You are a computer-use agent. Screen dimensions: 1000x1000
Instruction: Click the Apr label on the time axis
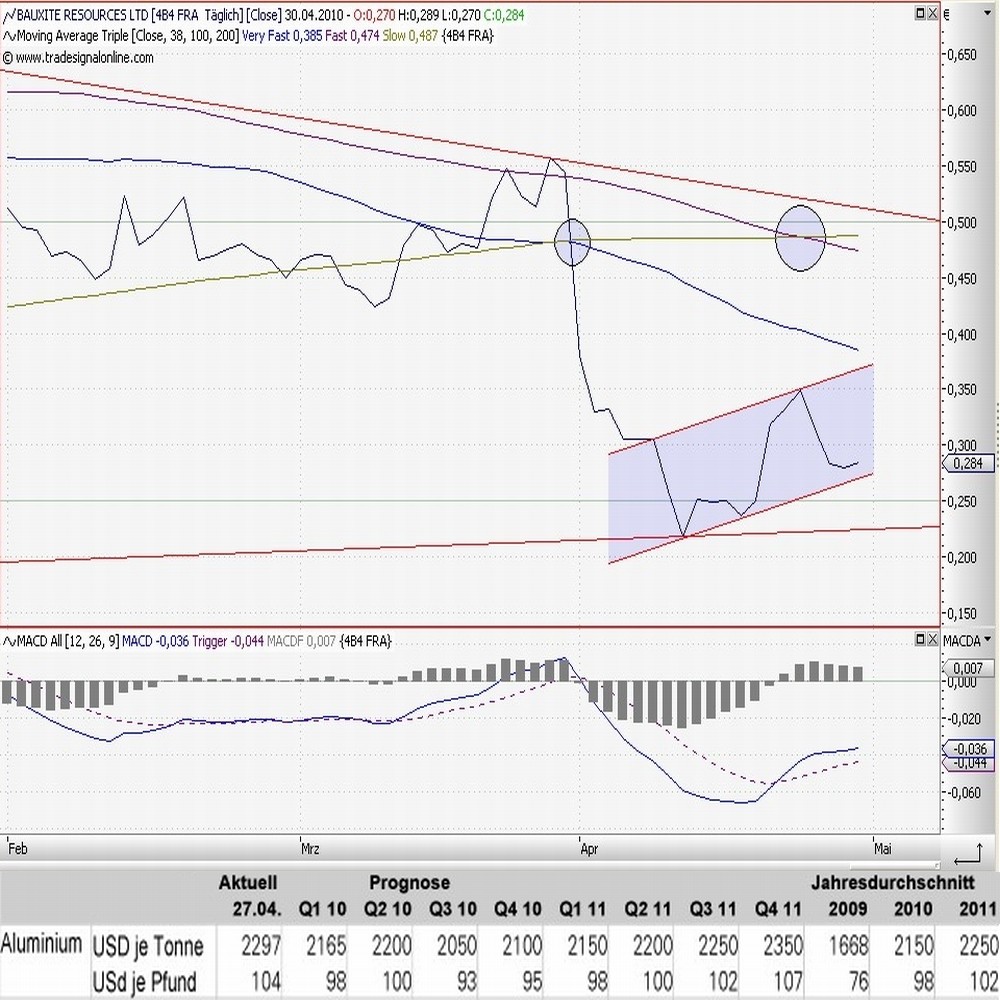click(588, 848)
